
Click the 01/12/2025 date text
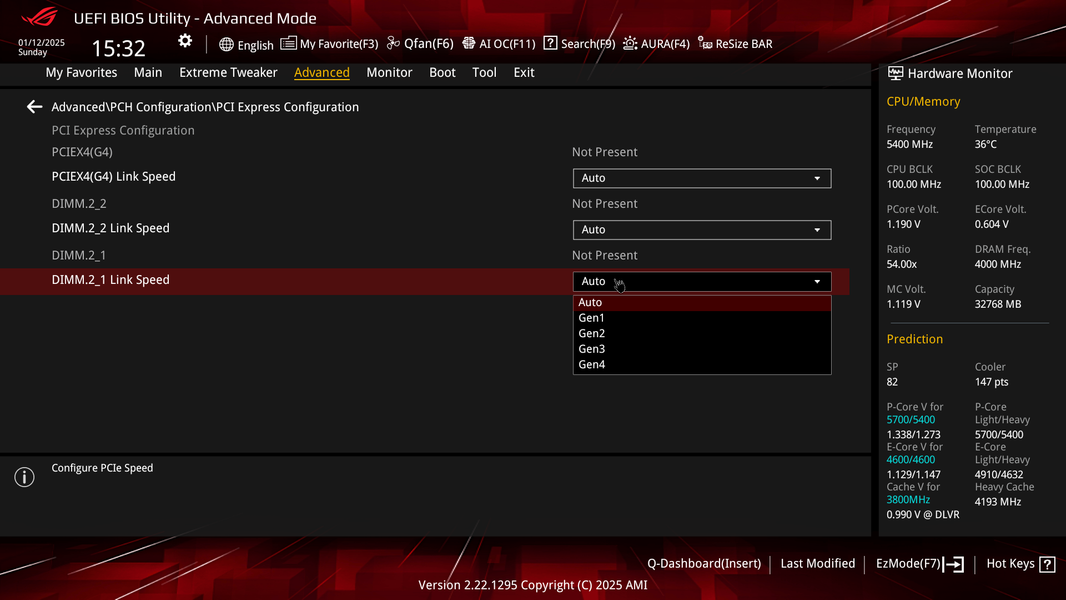point(41,42)
